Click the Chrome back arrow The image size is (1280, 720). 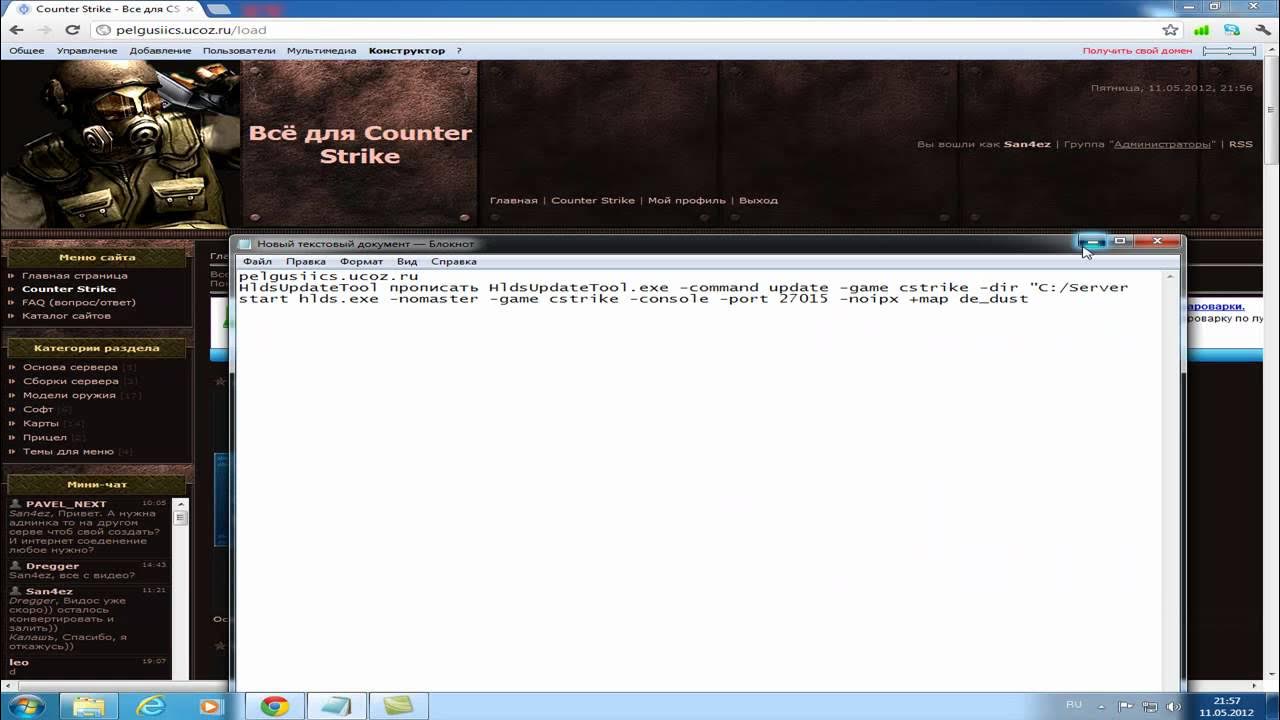(x=16, y=30)
